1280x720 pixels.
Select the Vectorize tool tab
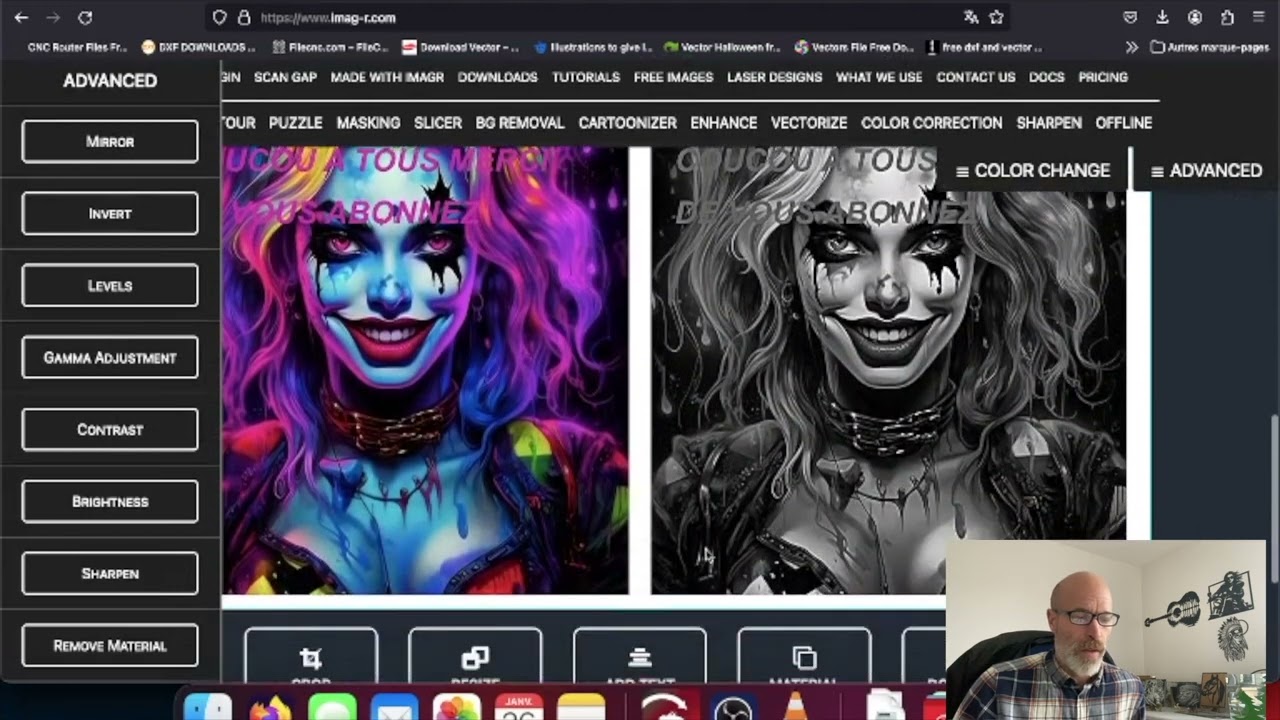pos(809,123)
